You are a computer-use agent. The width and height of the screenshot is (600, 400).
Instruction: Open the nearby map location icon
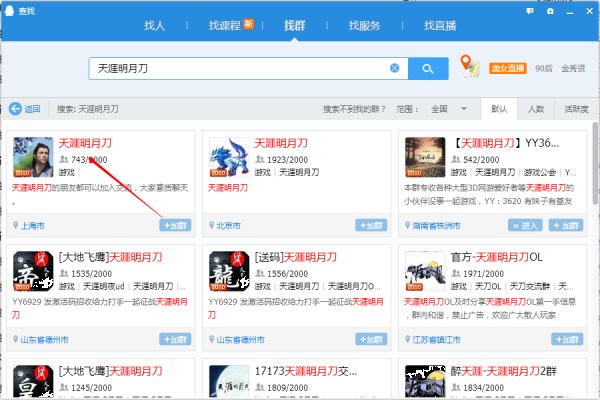[470, 66]
